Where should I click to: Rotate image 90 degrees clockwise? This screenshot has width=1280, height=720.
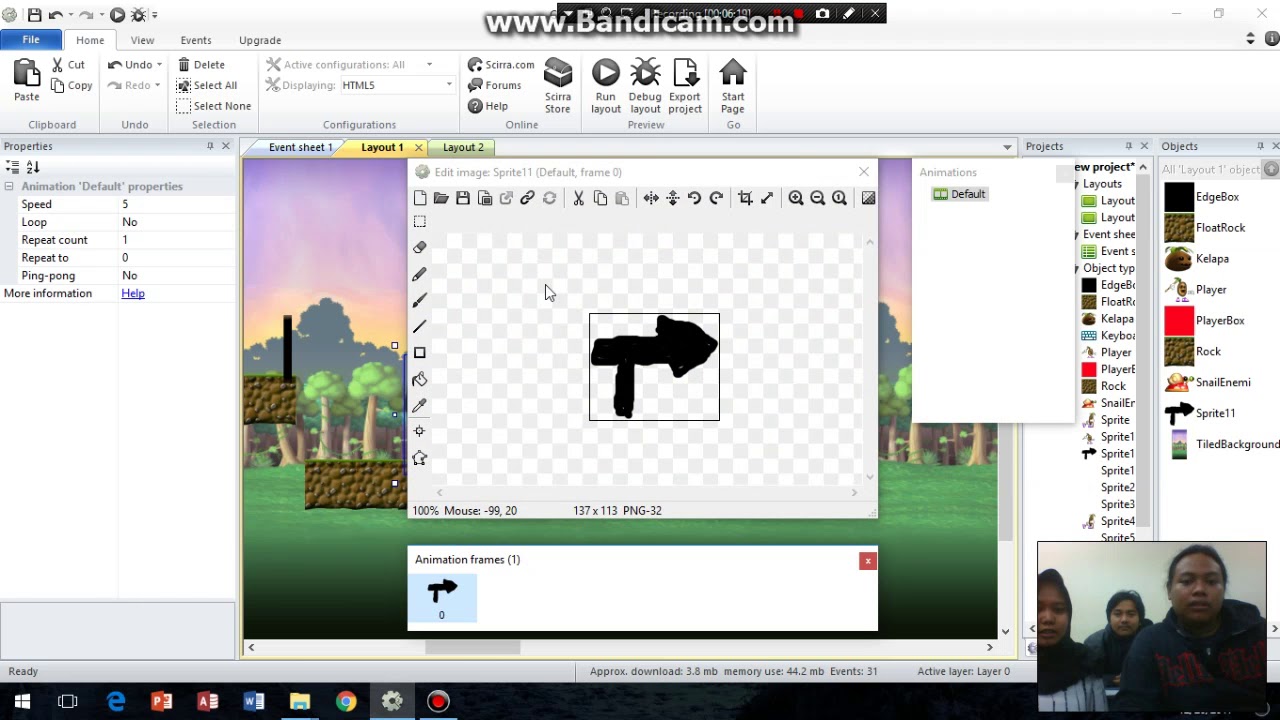716,198
